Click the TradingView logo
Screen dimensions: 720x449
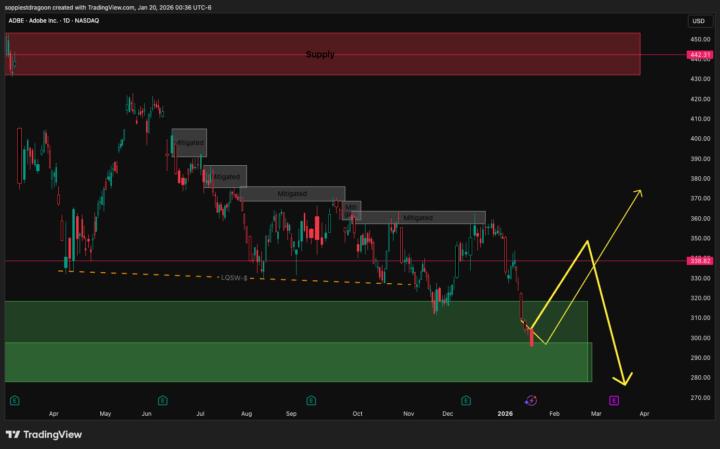coord(44,434)
